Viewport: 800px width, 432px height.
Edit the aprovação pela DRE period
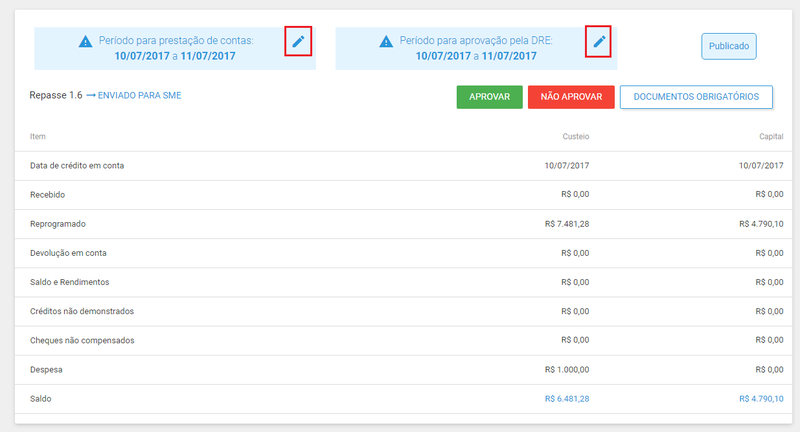(599, 41)
